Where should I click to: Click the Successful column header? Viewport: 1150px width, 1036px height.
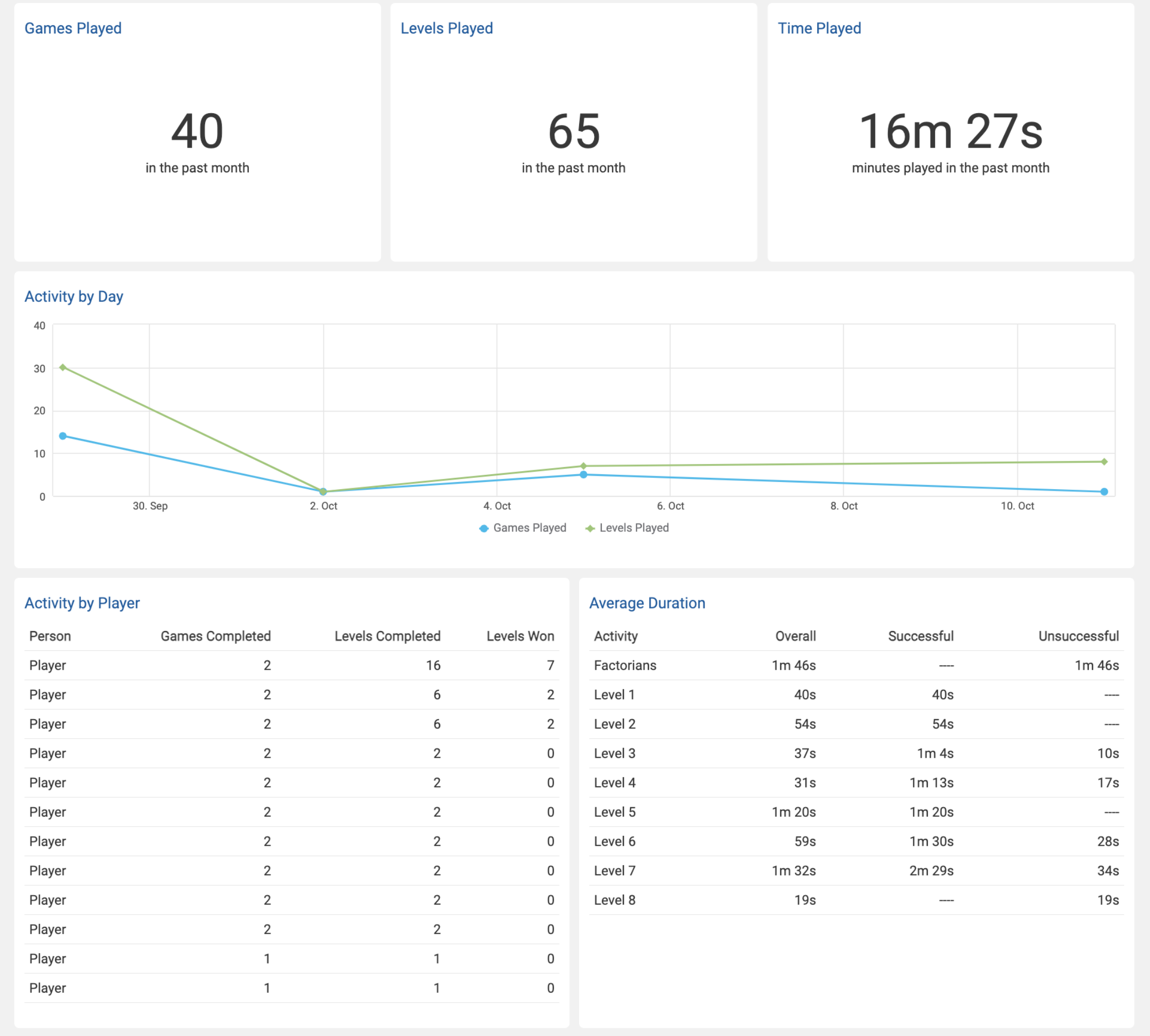921,636
